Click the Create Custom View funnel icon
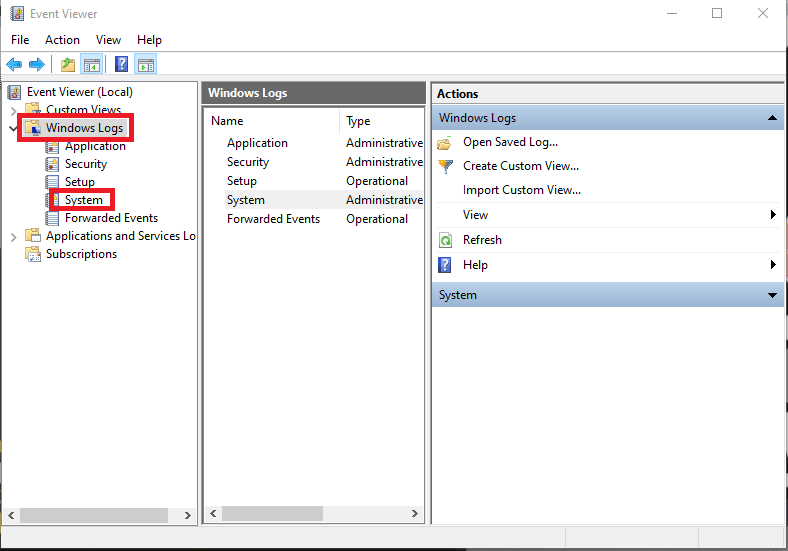Screen dimensions: 788x551 point(445,166)
